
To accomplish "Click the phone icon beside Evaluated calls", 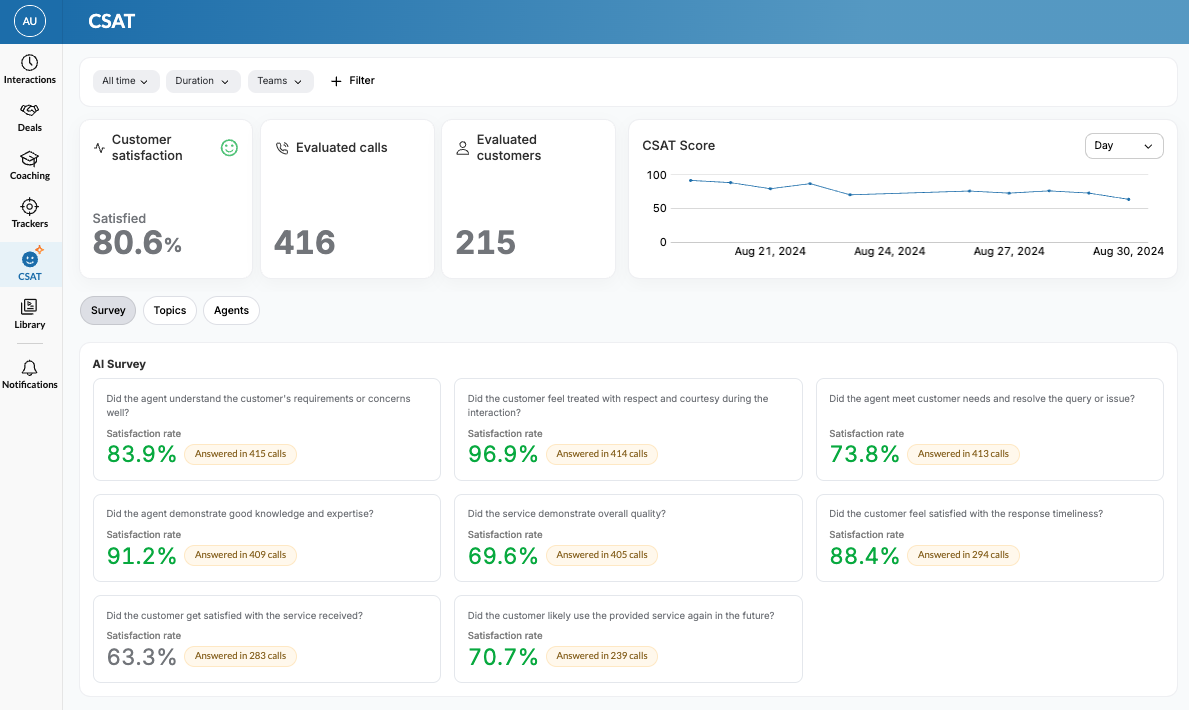I will pyautogui.click(x=282, y=148).
